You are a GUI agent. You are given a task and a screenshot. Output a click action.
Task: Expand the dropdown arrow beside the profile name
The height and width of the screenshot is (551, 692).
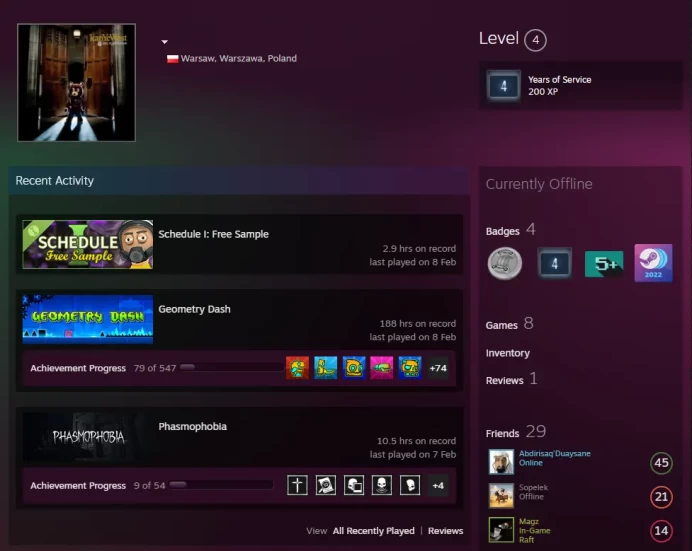165,42
